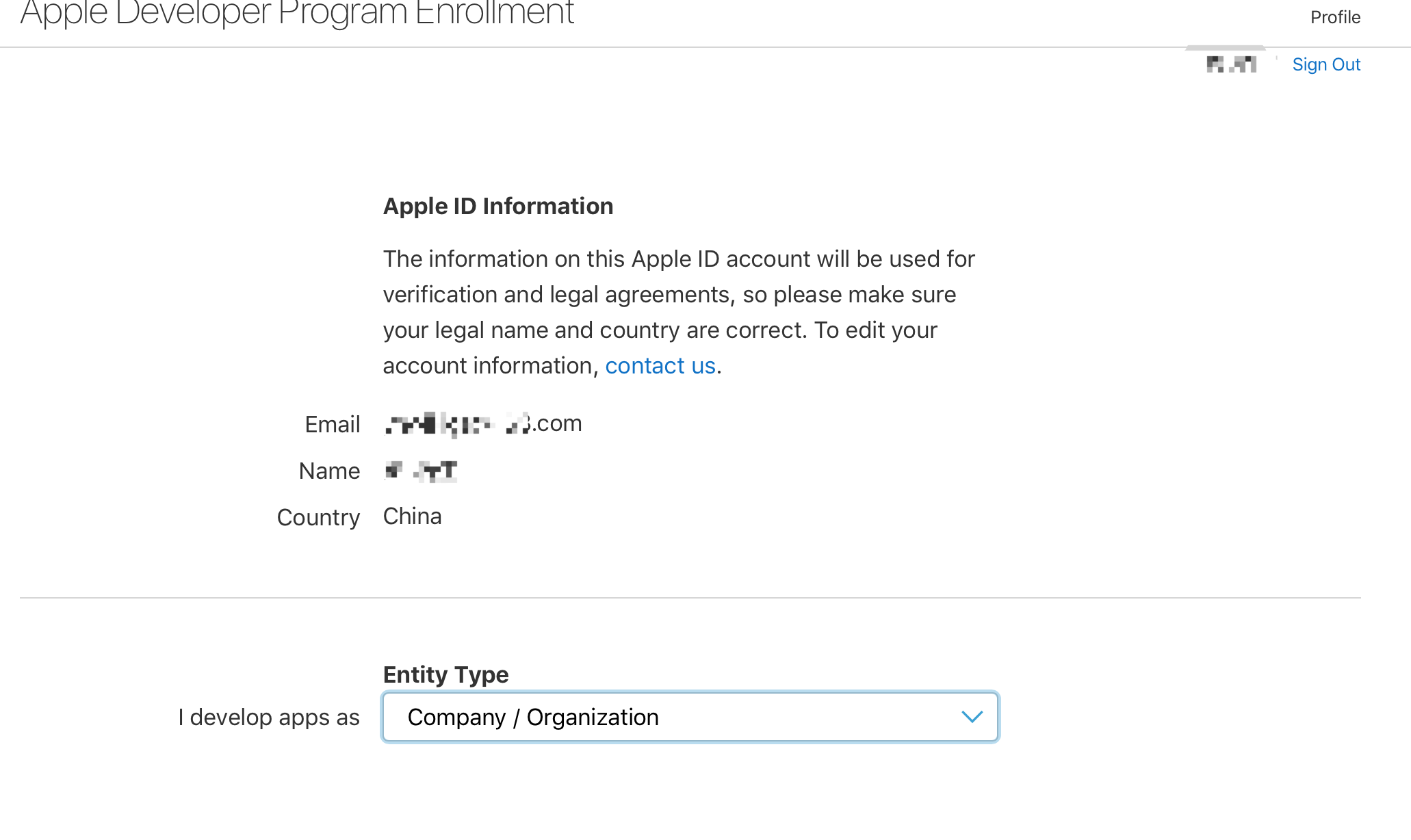Open the contact us link
The height and width of the screenshot is (840, 1411).
pos(660,366)
